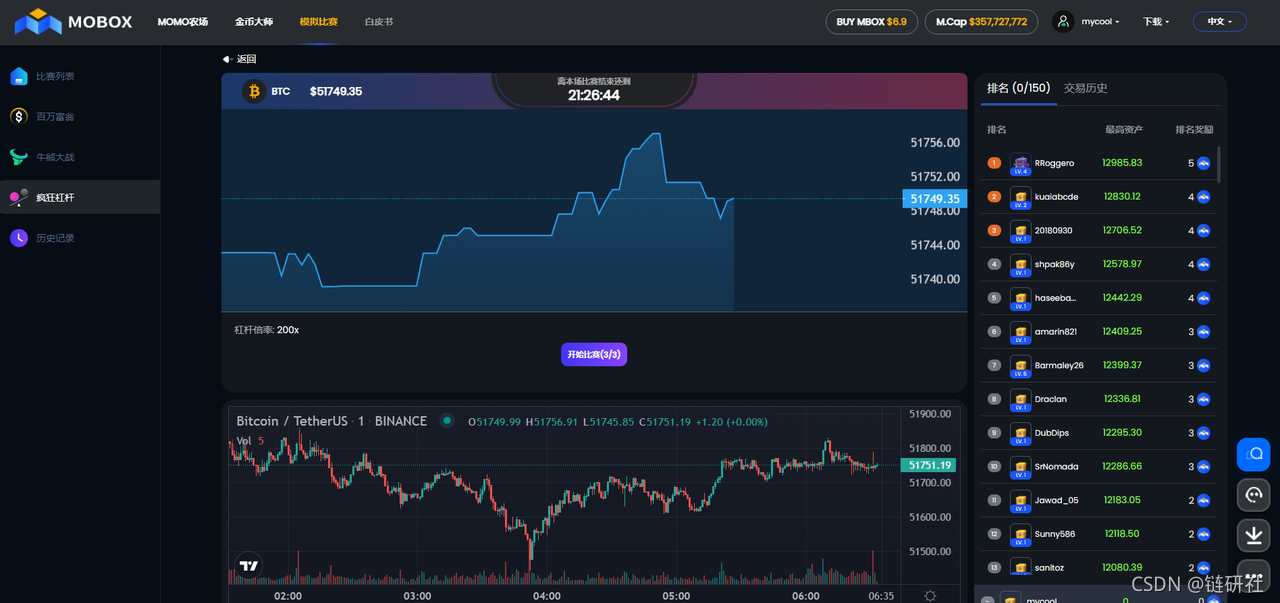Select the 疯狂杠杆 sidebar item

tap(80, 197)
